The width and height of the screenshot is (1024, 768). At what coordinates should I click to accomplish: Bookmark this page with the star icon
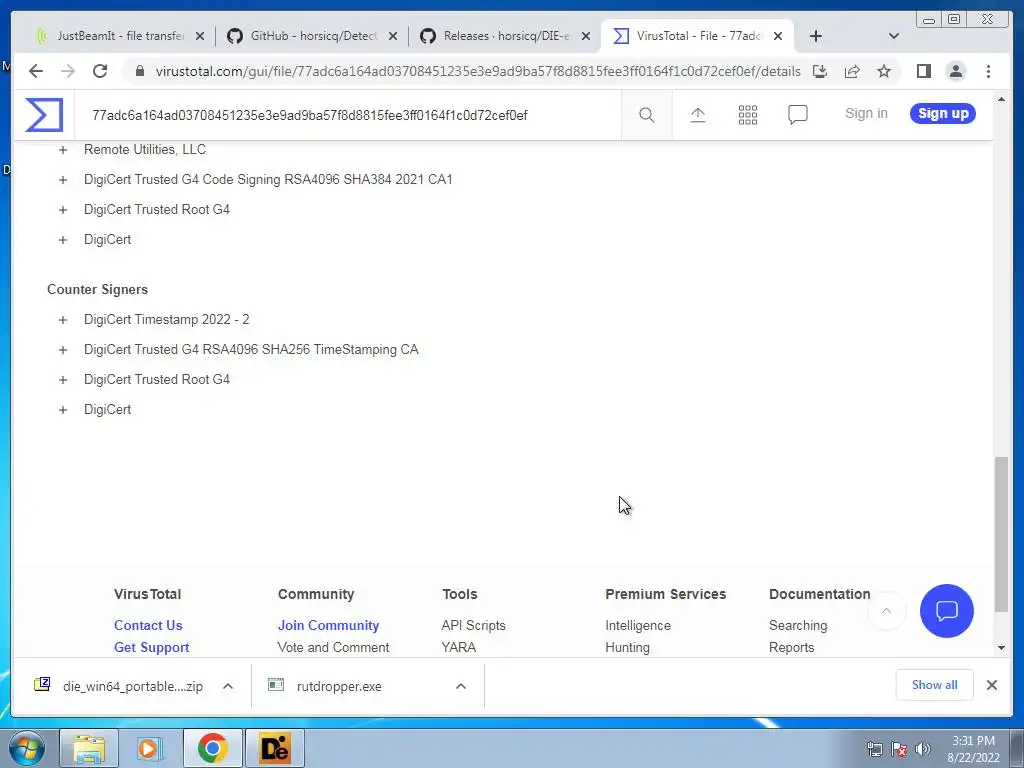(x=884, y=71)
